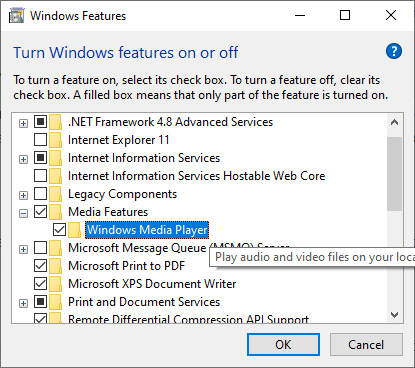Viewport: 415px width, 368px height.
Task: Confirm changes with the OK button
Action: (283, 345)
